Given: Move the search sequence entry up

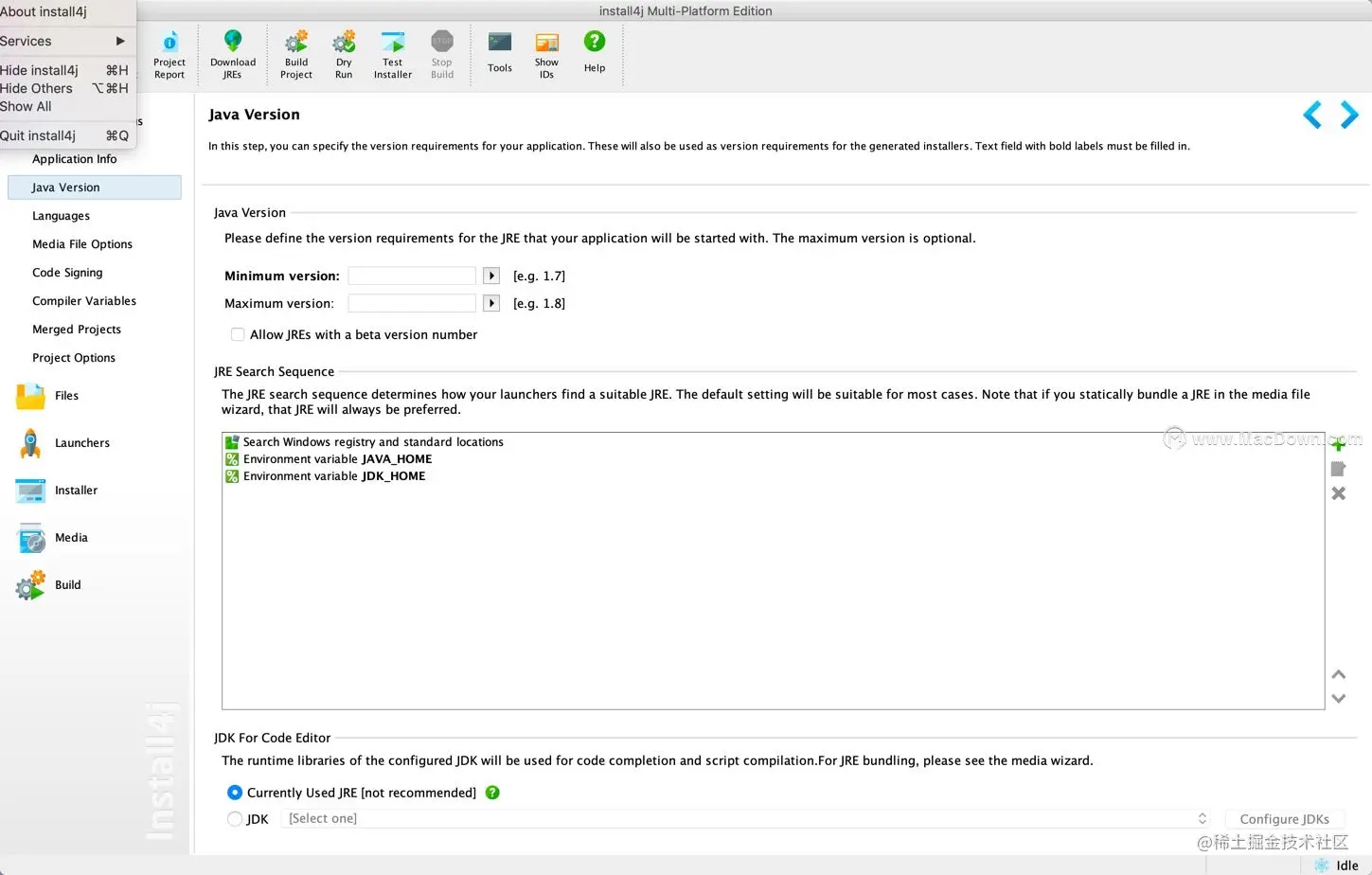Looking at the screenshot, I should (x=1339, y=674).
